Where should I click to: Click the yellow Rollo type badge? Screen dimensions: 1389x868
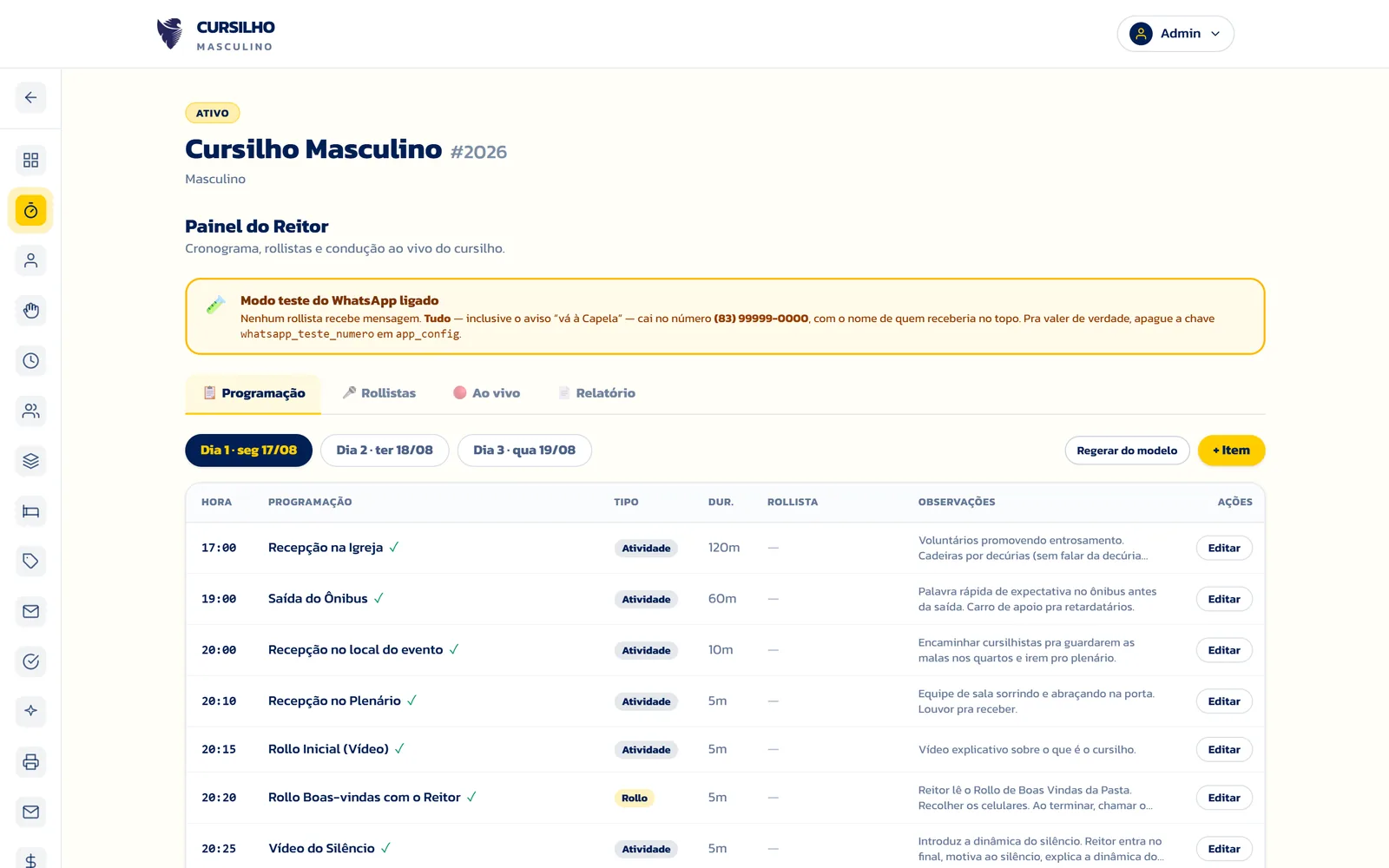point(635,798)
